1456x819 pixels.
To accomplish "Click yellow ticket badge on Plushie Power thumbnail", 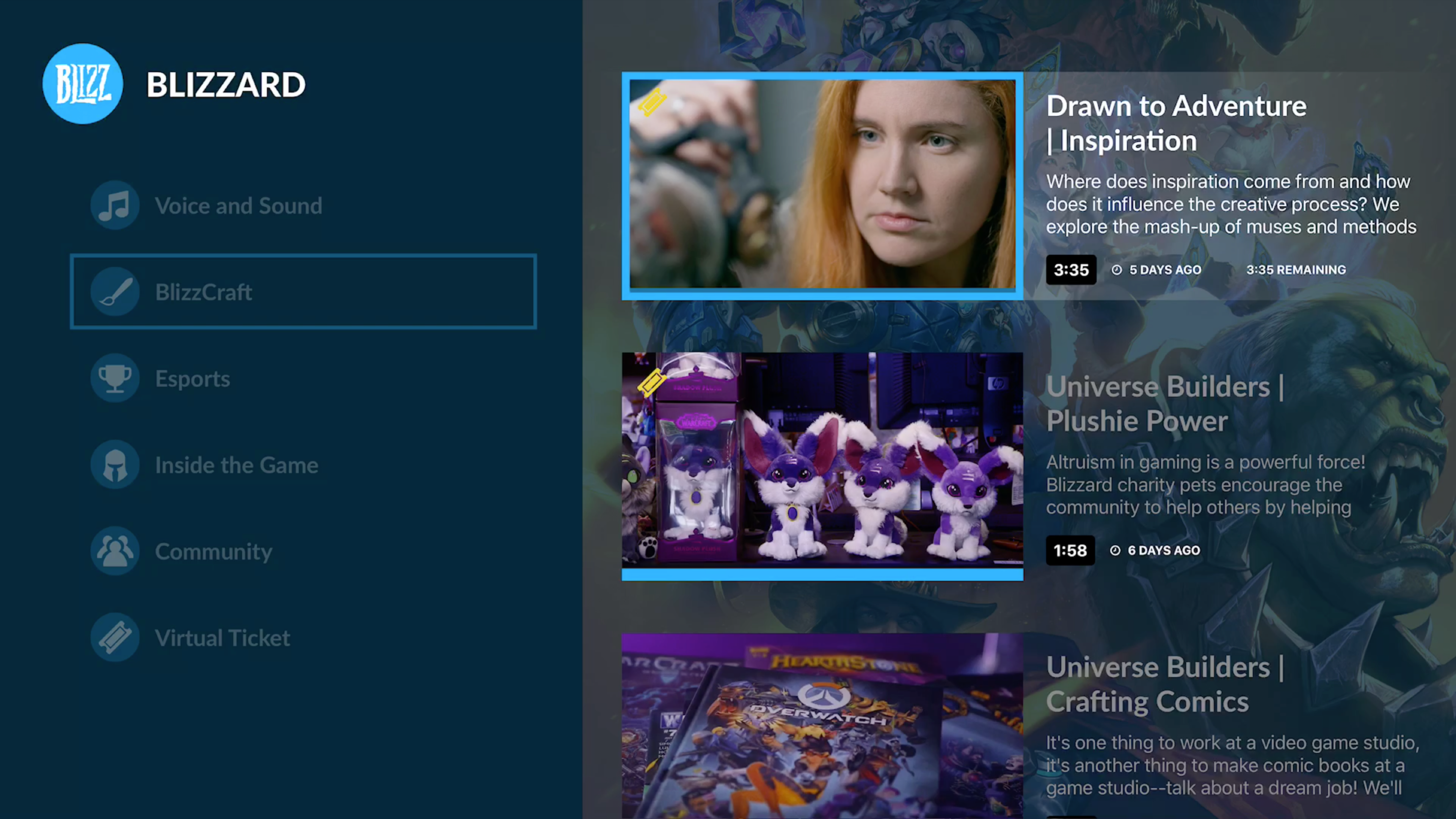I will click(652, 383).
